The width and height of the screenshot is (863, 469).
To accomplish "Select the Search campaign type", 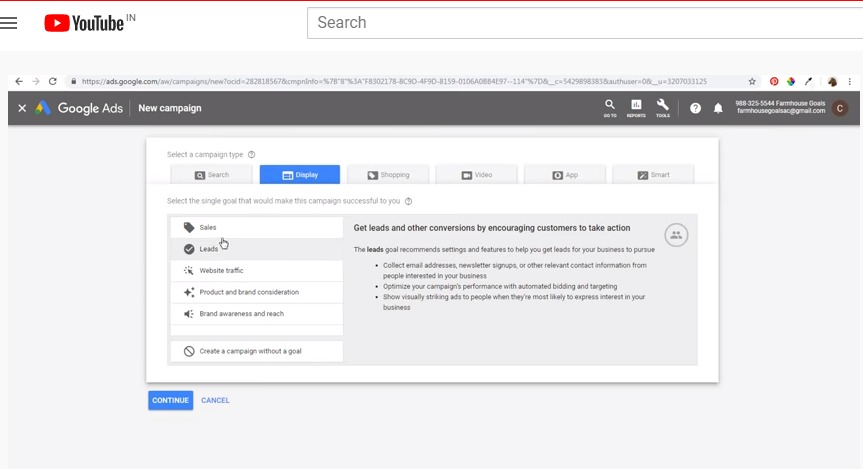I will 212,175.
